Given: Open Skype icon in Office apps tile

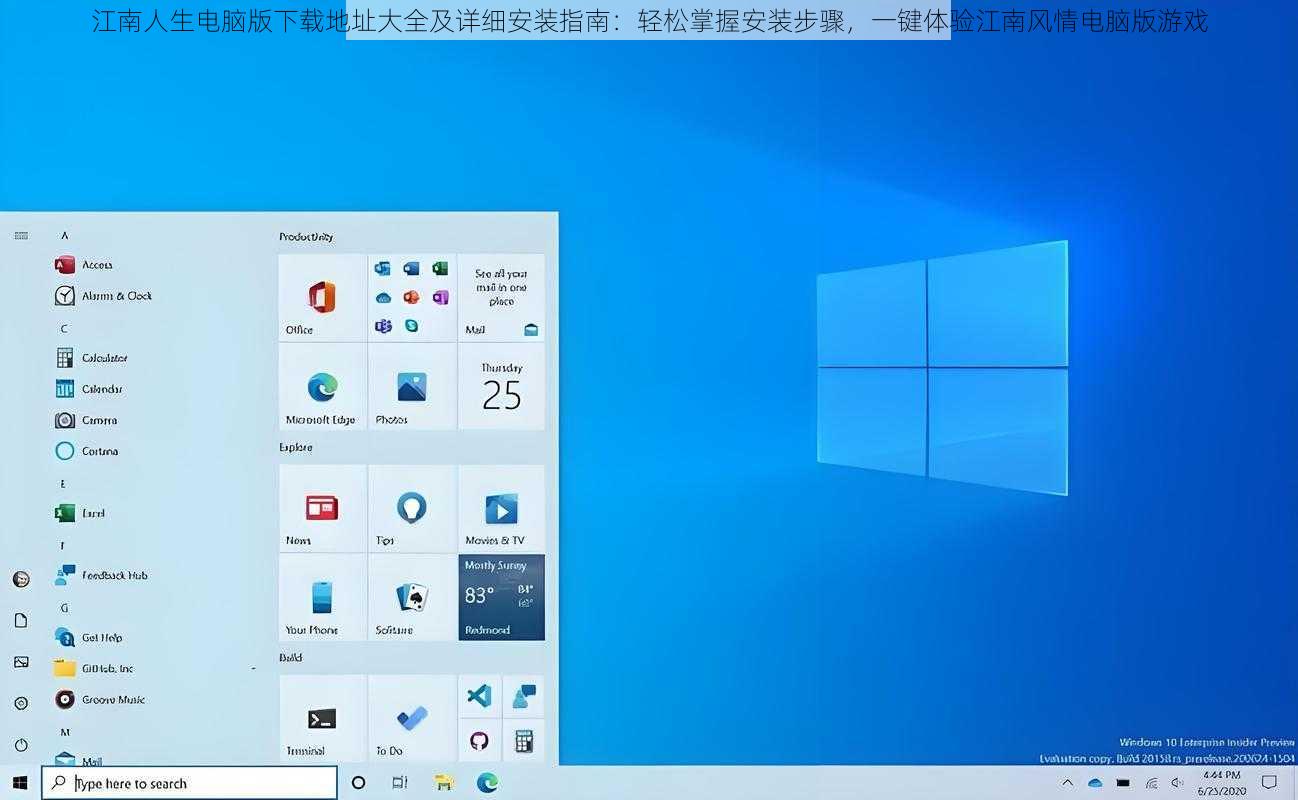Looking at the screenshot, I should (411, 326).
